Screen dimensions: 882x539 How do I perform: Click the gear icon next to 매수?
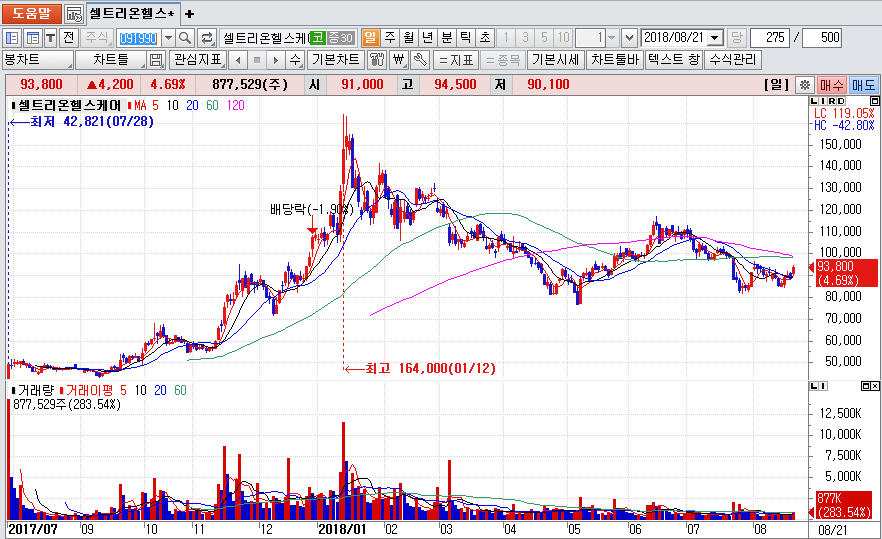pos(803,85)
